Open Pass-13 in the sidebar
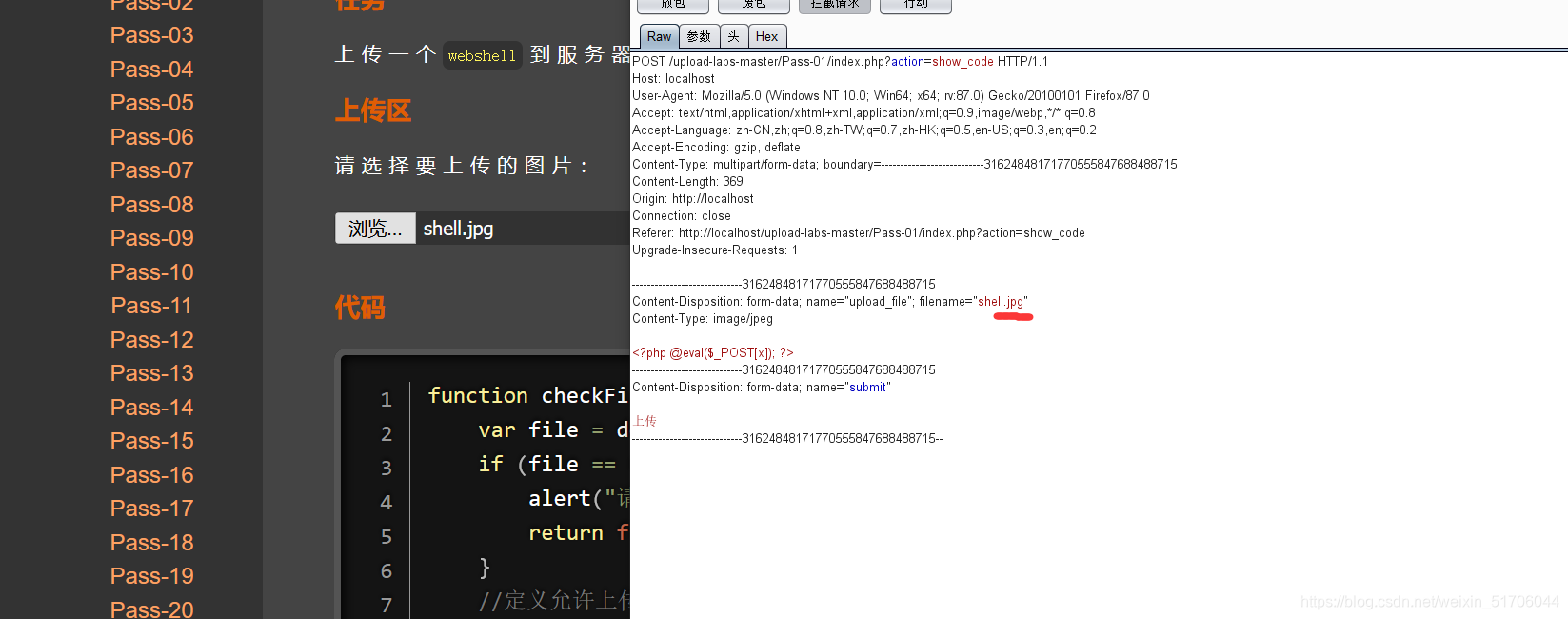The width and height of the screenshot is (1568, 619). [151, 373]
